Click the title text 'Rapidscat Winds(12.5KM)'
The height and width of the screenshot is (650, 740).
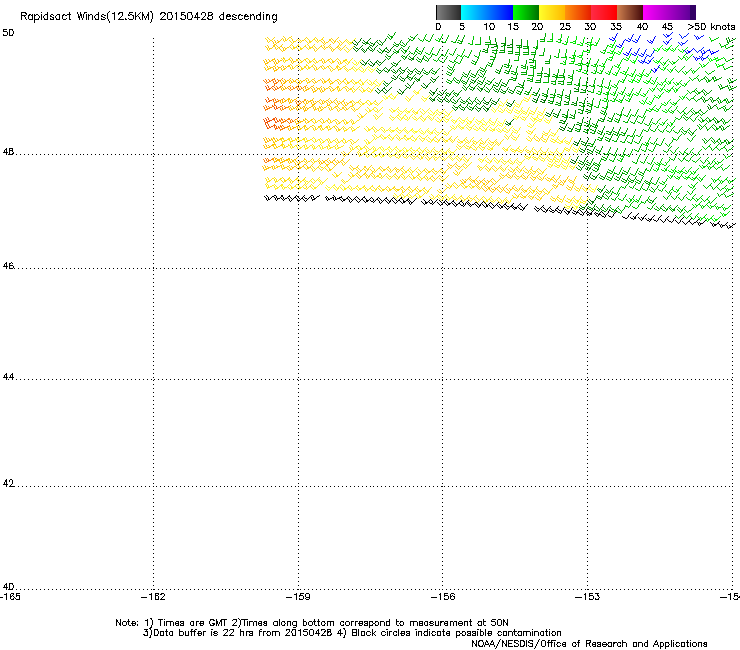pos(87,17)
